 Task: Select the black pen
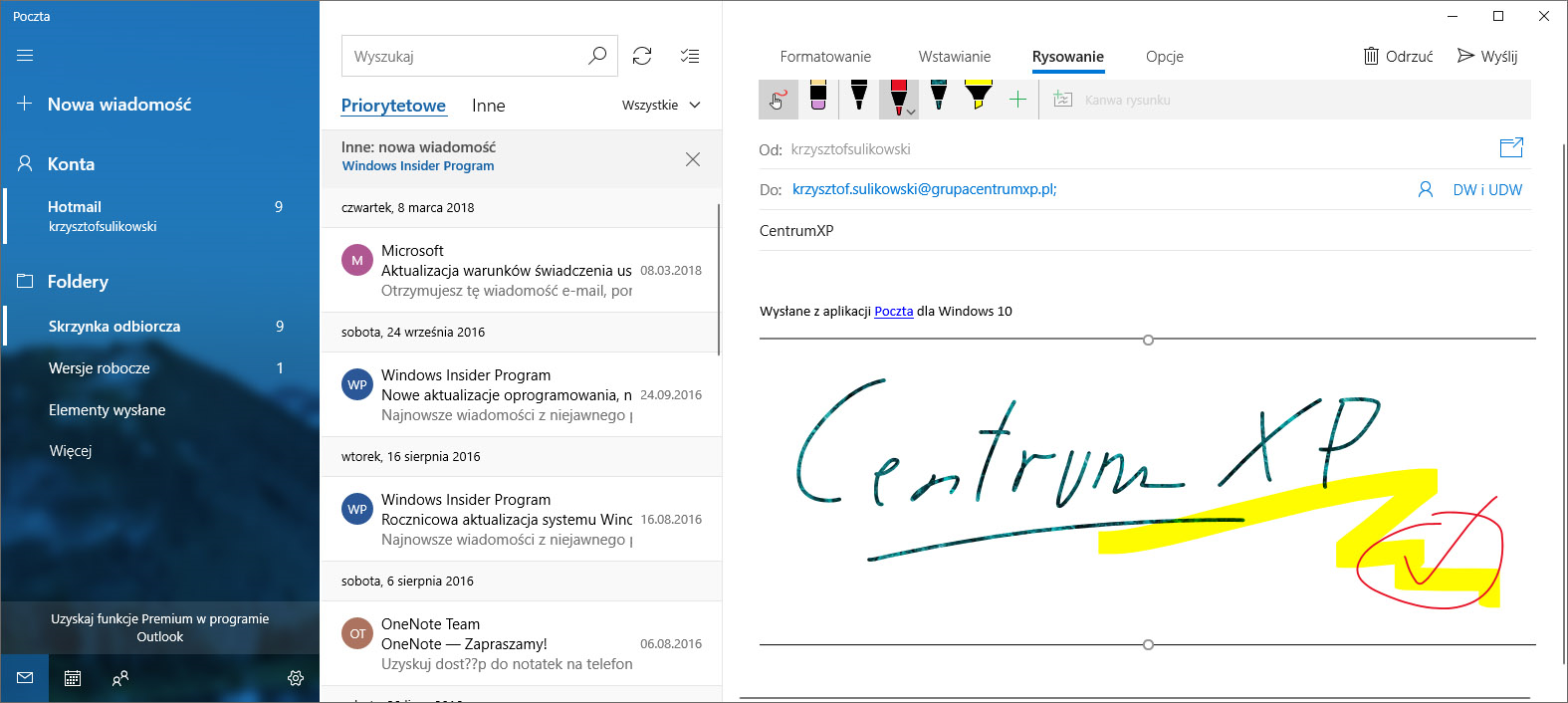pyautogui.click(x=859, y=98)
